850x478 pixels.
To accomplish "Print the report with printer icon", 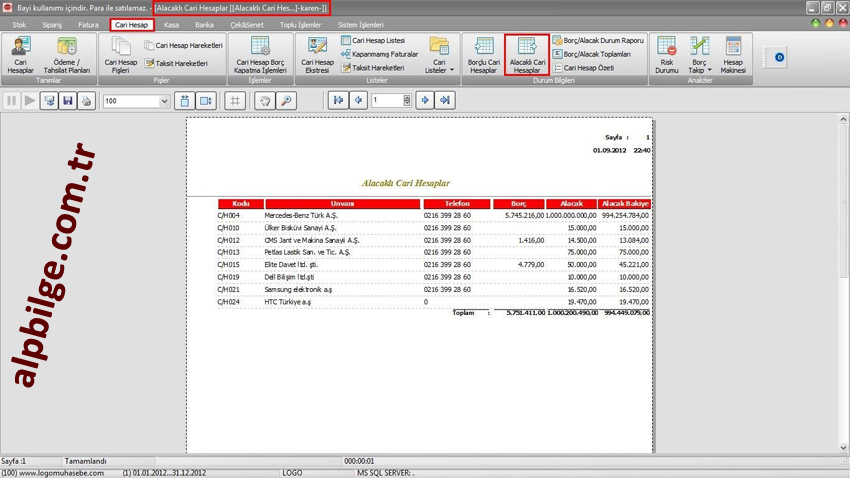I will click(x=86, y=101).
